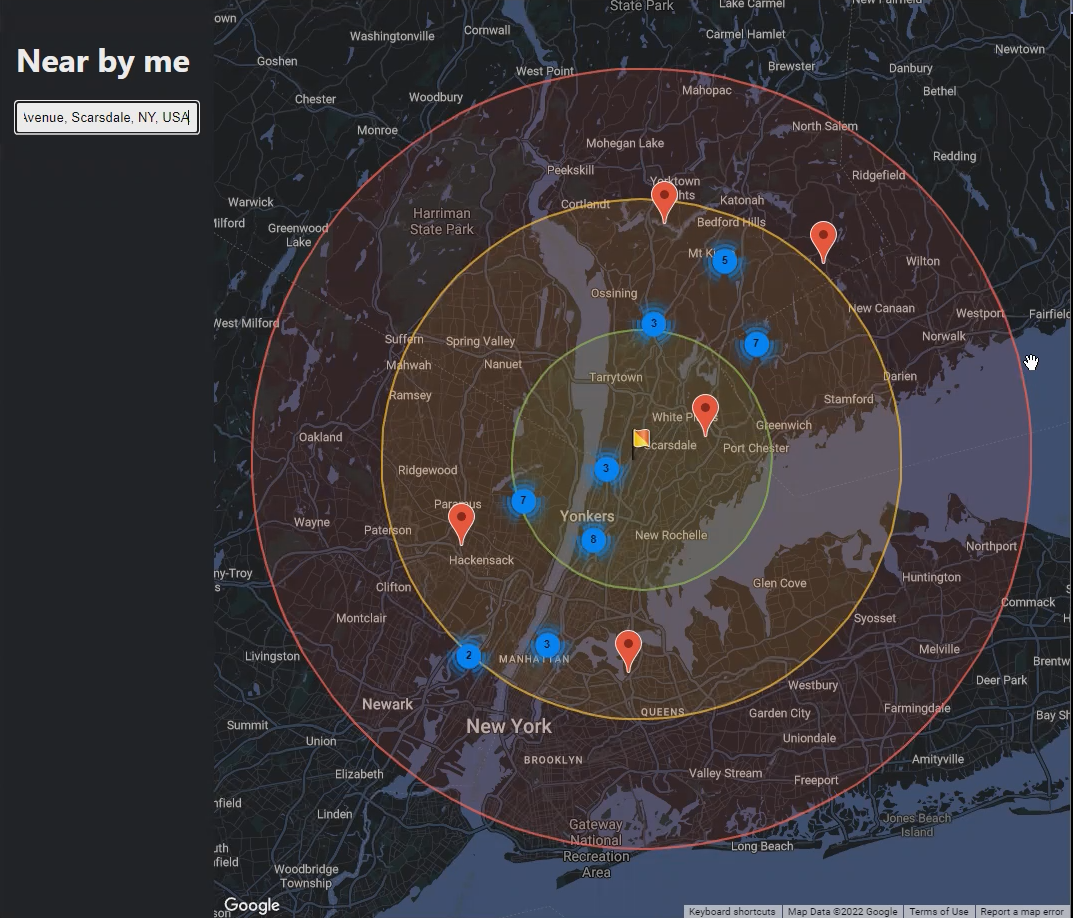Select the yellow flag marker at Scarsdale
This screenshot has width=1073, height=918.
point(641,442)
